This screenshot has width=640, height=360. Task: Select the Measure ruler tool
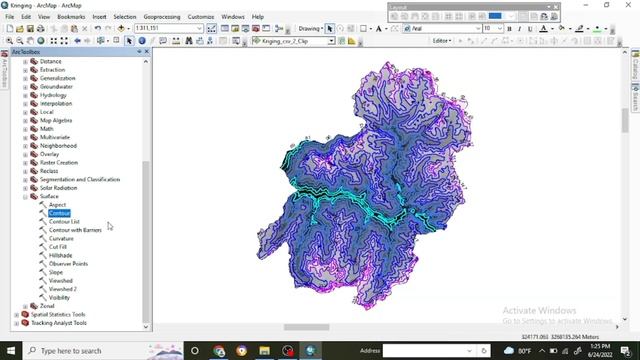tap(176, 41)
